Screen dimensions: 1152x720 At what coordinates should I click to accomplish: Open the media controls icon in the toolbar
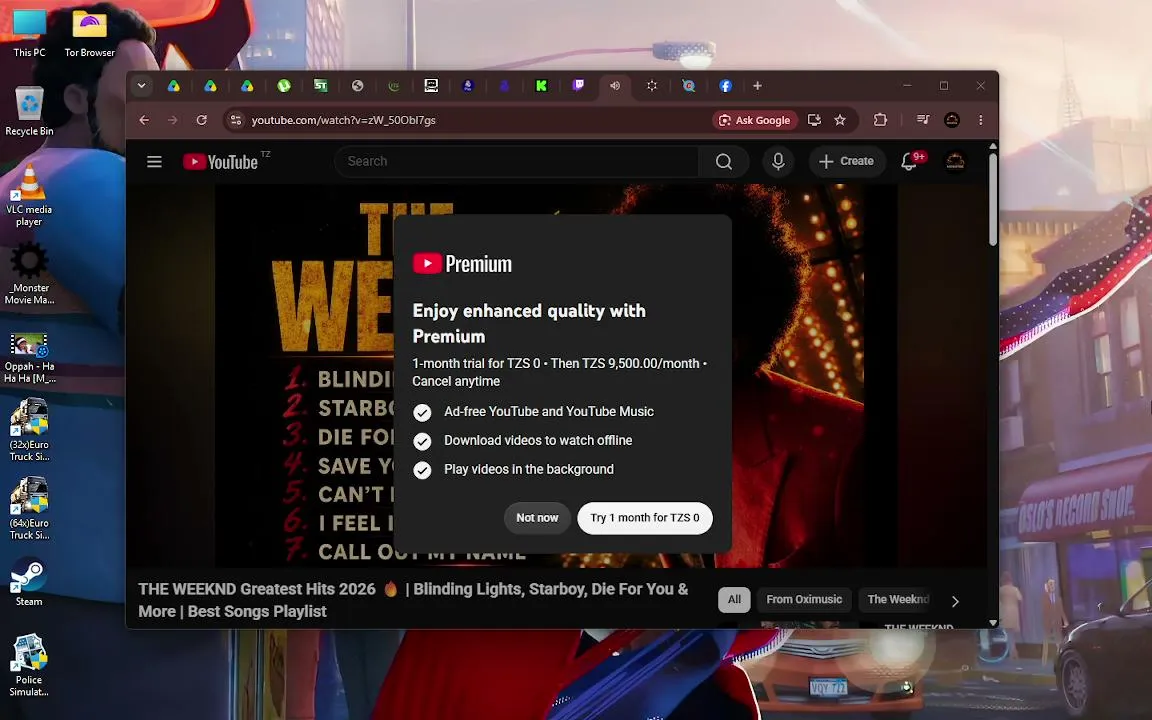pos(923,120)
